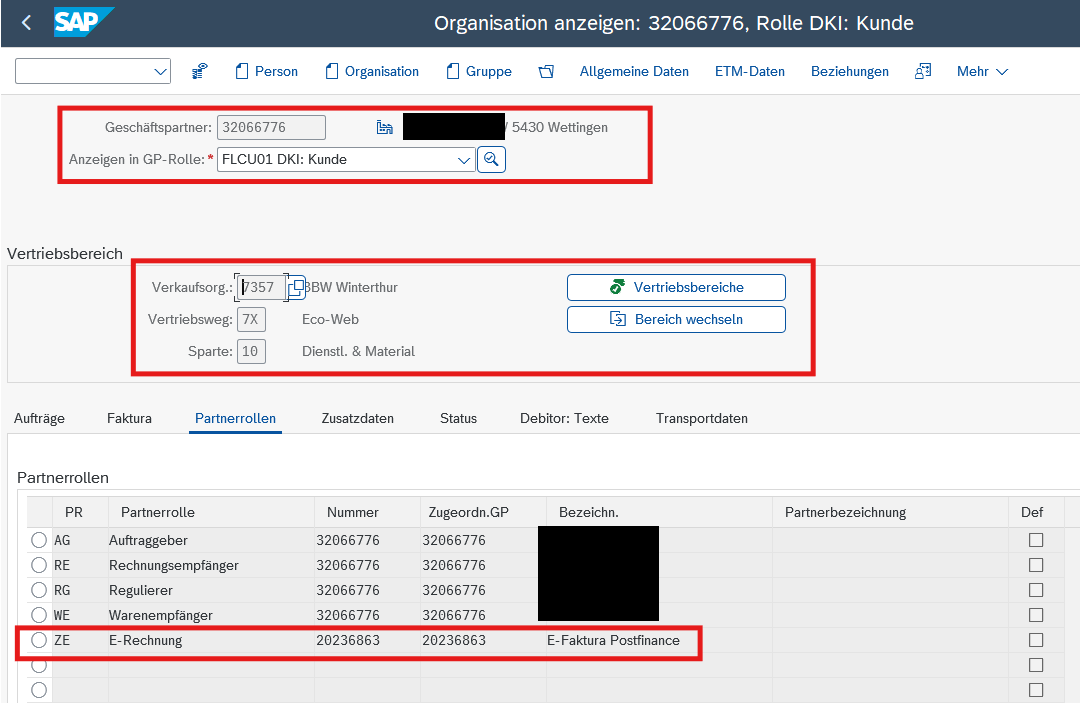Click the Verkaufsorg. field 7357
This screenshot has height=703, width=1080.
click(261, 287)
